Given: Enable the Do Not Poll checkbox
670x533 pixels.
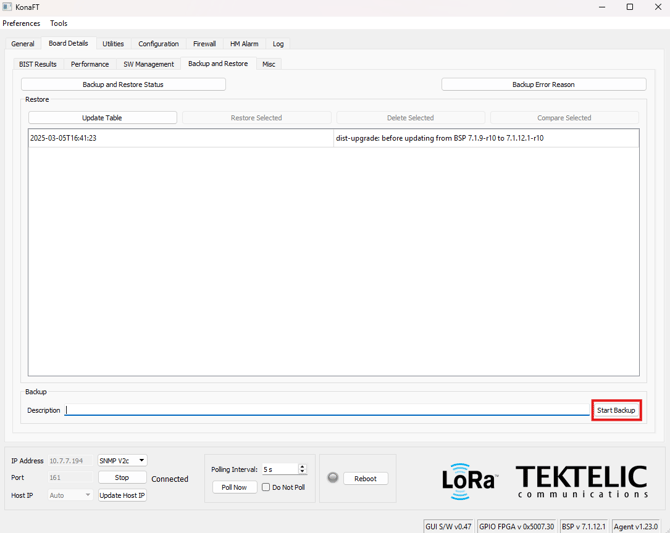Looking at the screenshot, I should [x=266, y=487].
